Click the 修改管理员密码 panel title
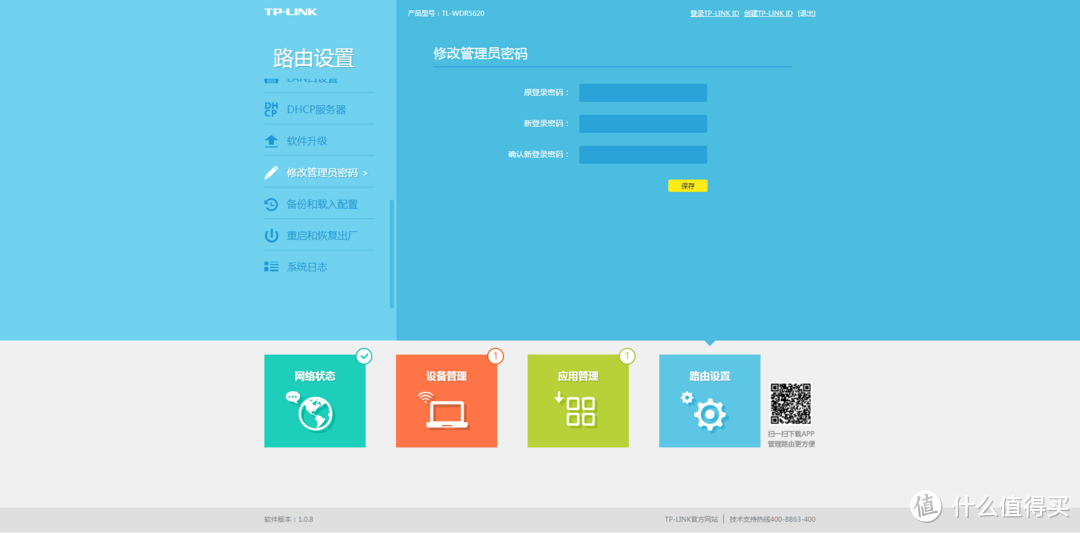 point(480,54)
